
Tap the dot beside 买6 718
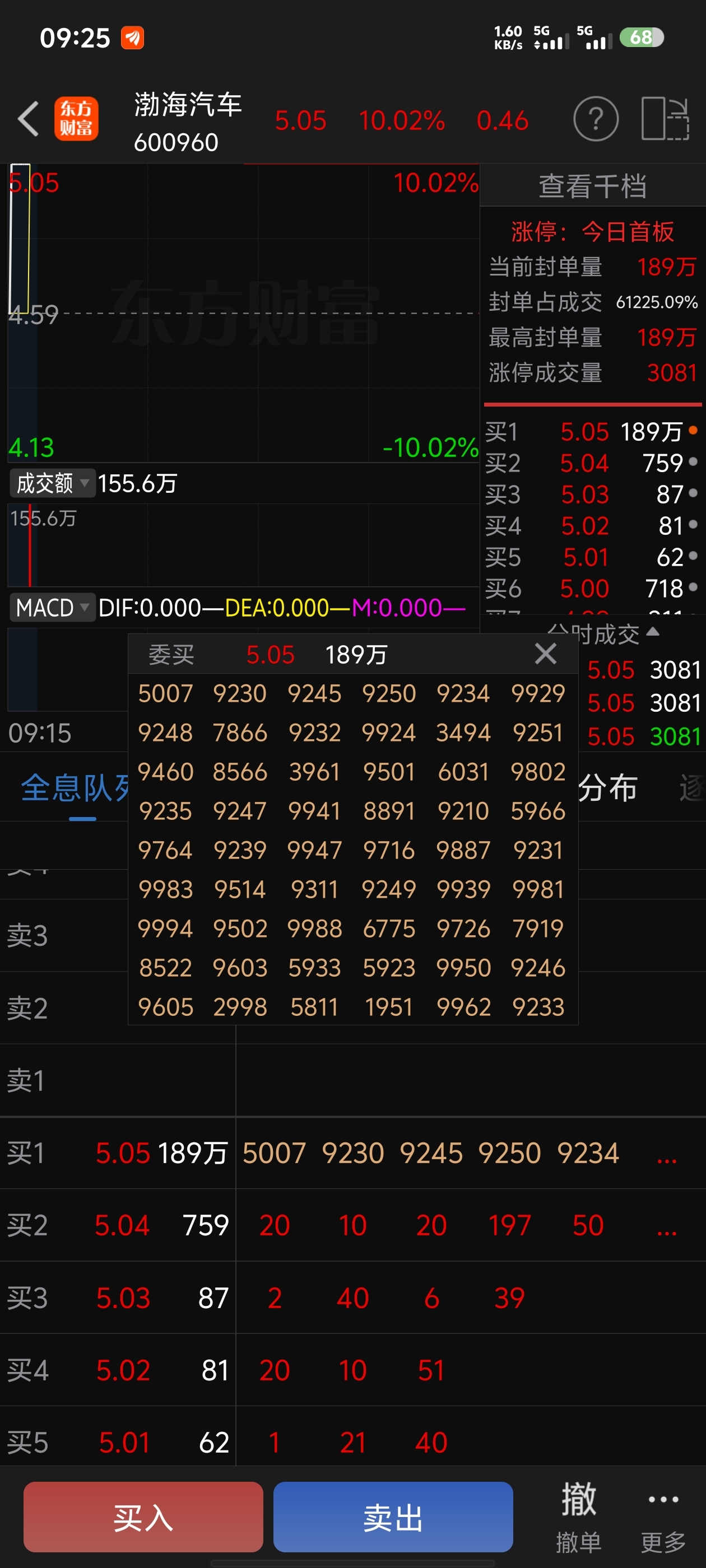(693, 587)
